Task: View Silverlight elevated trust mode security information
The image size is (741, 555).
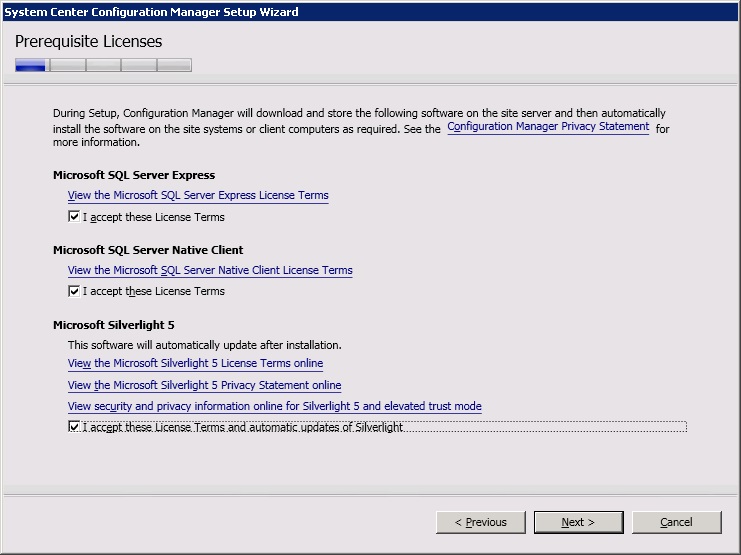Action: pyautogui.click(x=274, y=406)
